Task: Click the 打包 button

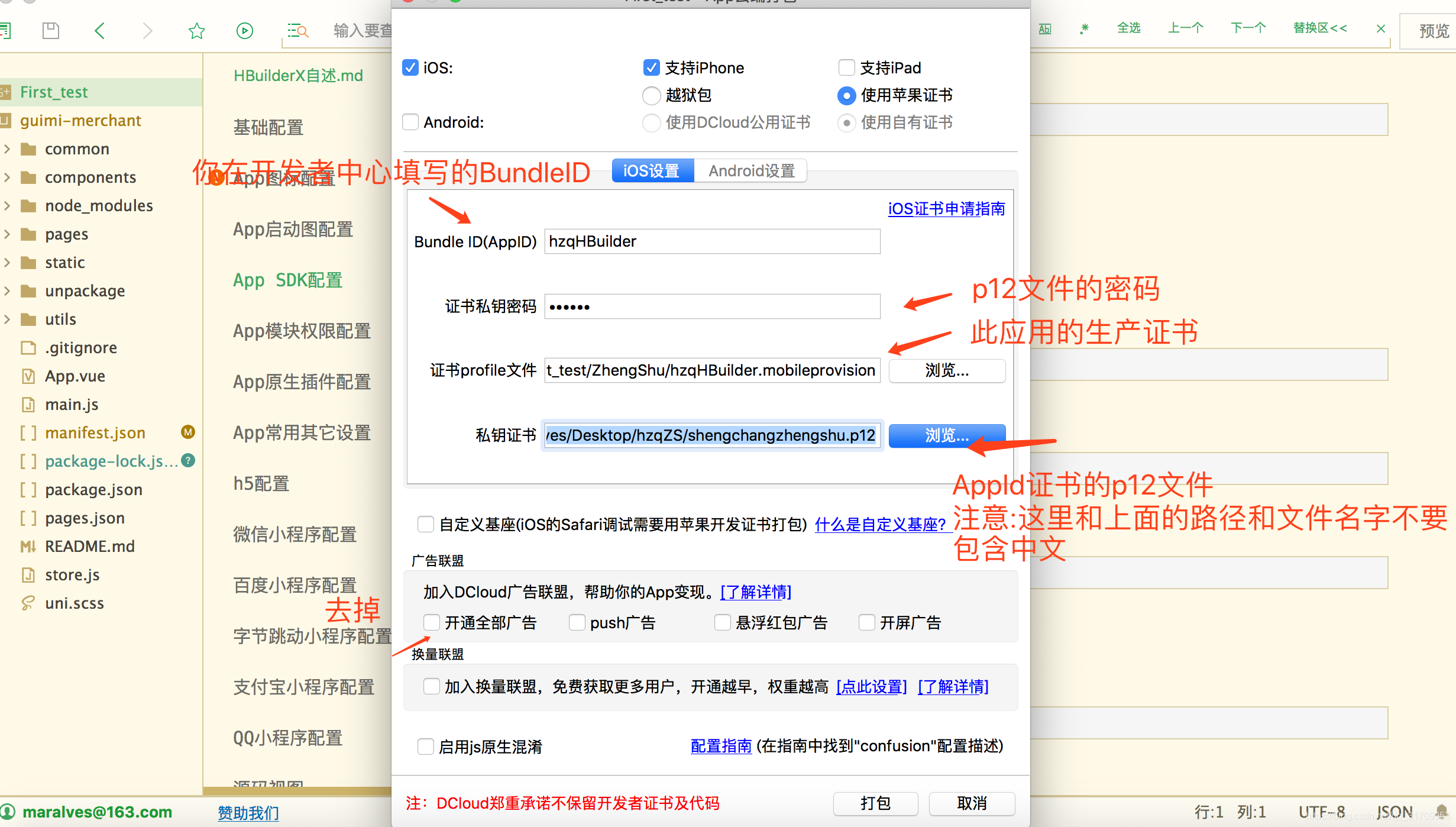Action: (x=875, y=803)
